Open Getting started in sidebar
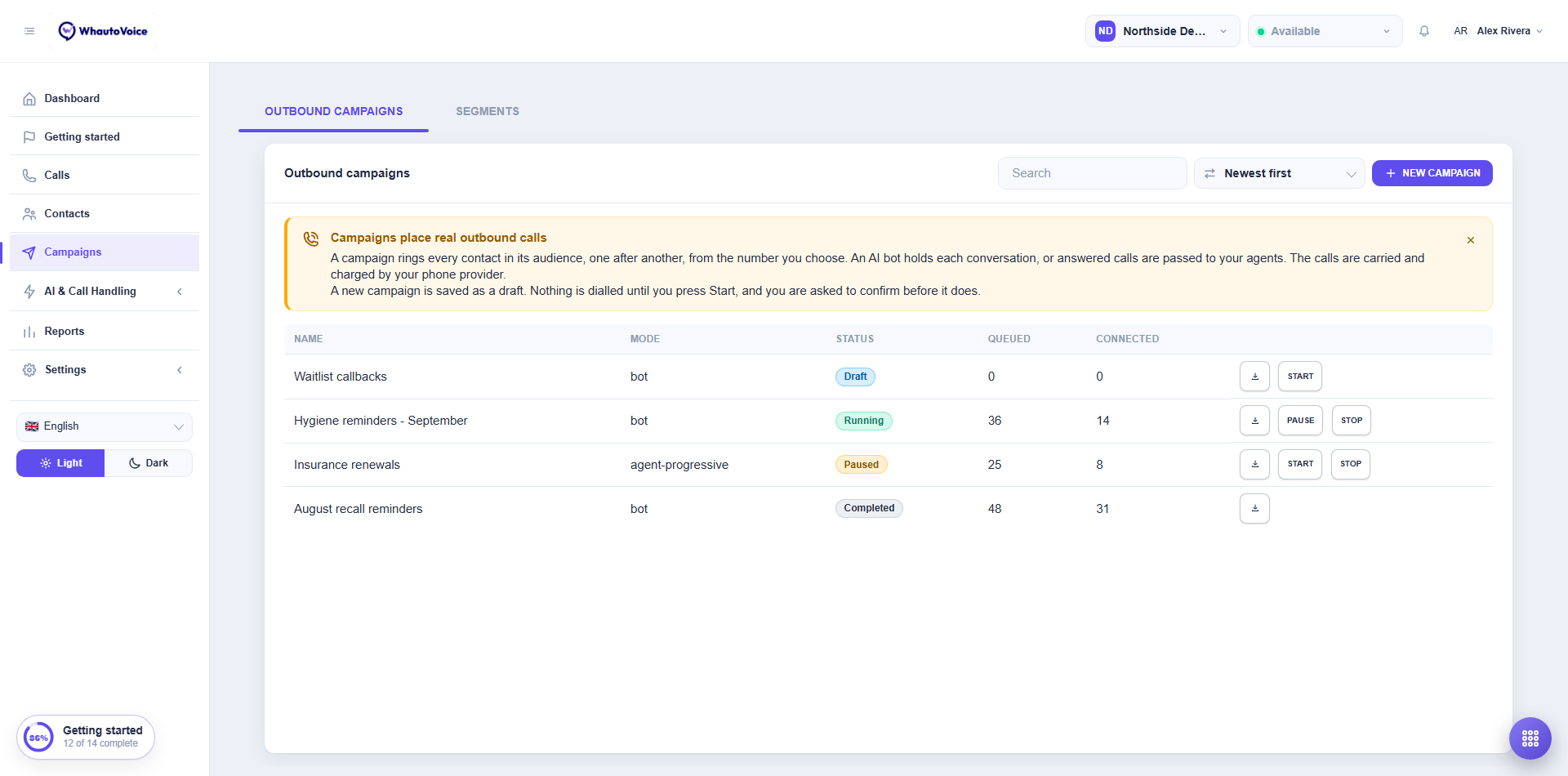 105,136
